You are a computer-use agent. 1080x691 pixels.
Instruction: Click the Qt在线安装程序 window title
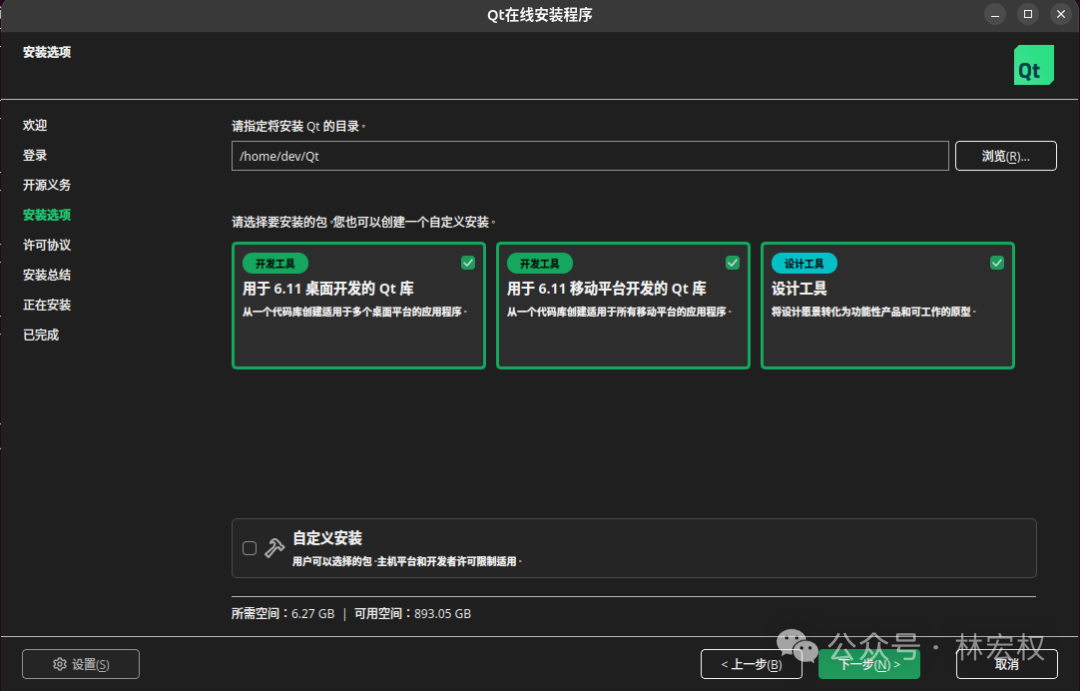point(540,15)
